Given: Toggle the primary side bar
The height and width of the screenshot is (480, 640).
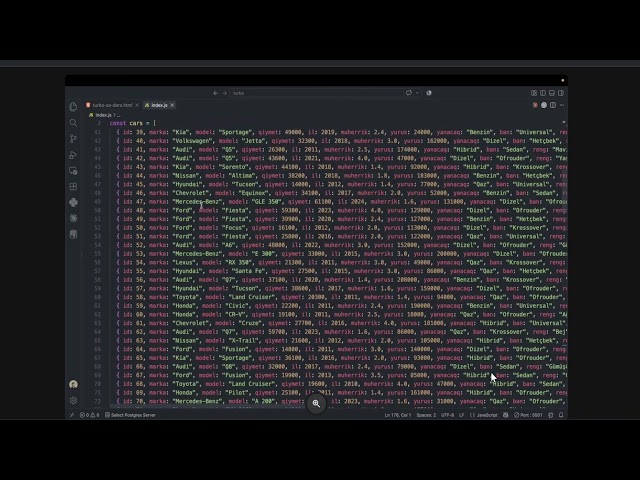Looking at the screenshot, I should point(543,93).
